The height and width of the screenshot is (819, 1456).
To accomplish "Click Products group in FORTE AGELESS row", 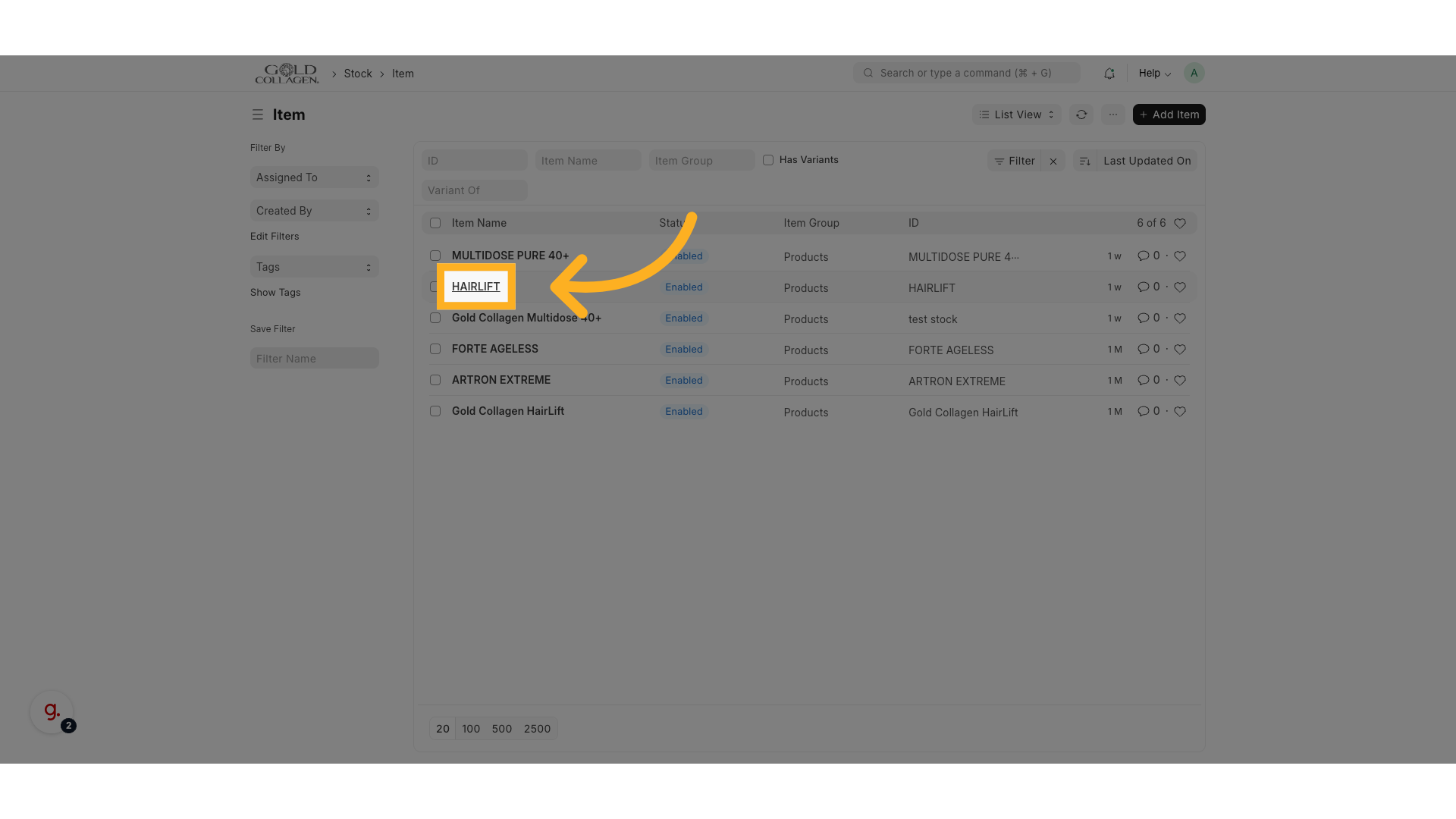I will (806, 350).
